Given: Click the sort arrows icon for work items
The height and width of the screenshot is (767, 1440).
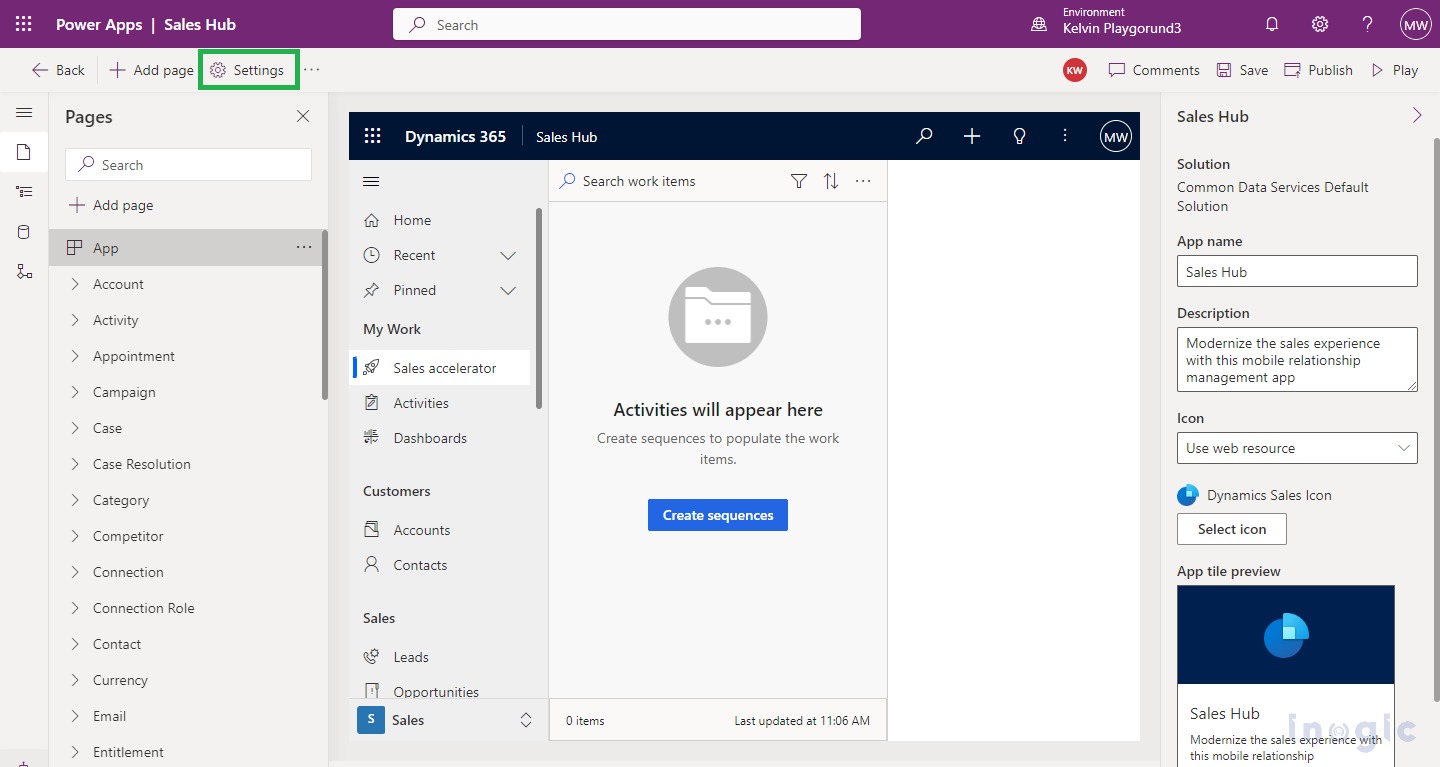Looking at the screenshot, I should point(831,181).
